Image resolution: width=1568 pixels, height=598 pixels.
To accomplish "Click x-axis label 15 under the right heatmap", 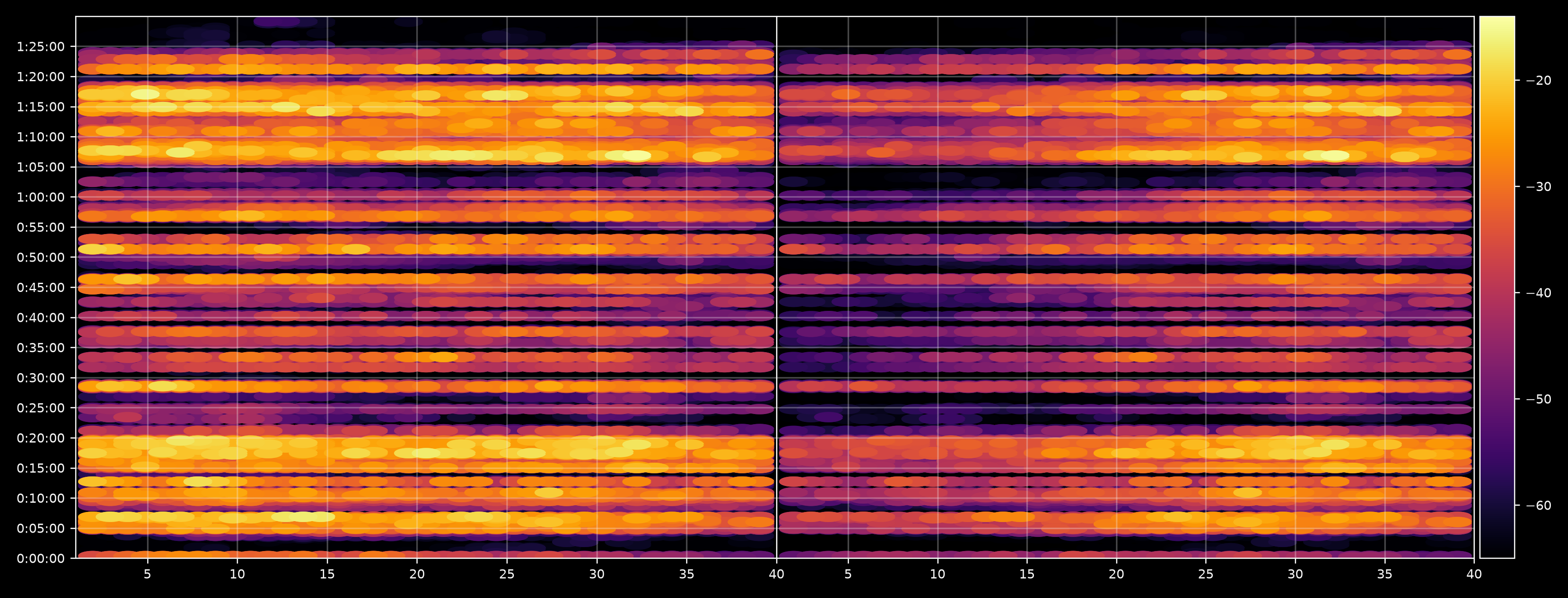I will 1027,574.
